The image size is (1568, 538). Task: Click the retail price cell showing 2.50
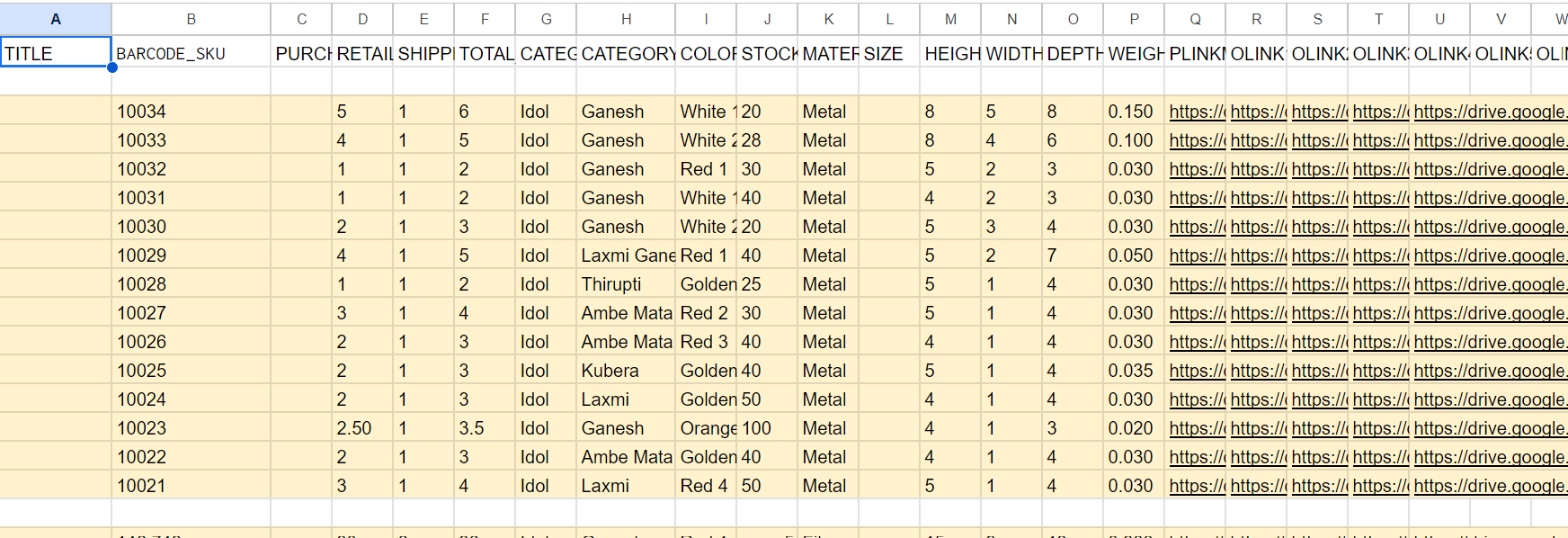coord(361,428)
